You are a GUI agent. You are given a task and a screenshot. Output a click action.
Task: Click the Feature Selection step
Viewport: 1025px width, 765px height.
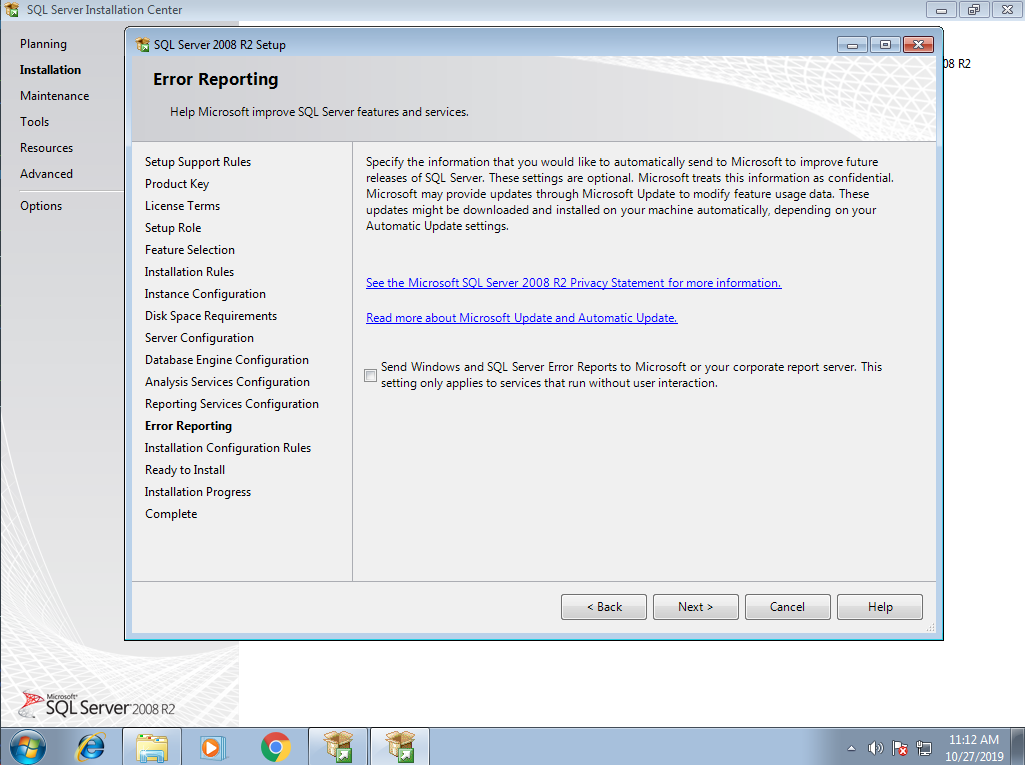[x=190, y=250]
